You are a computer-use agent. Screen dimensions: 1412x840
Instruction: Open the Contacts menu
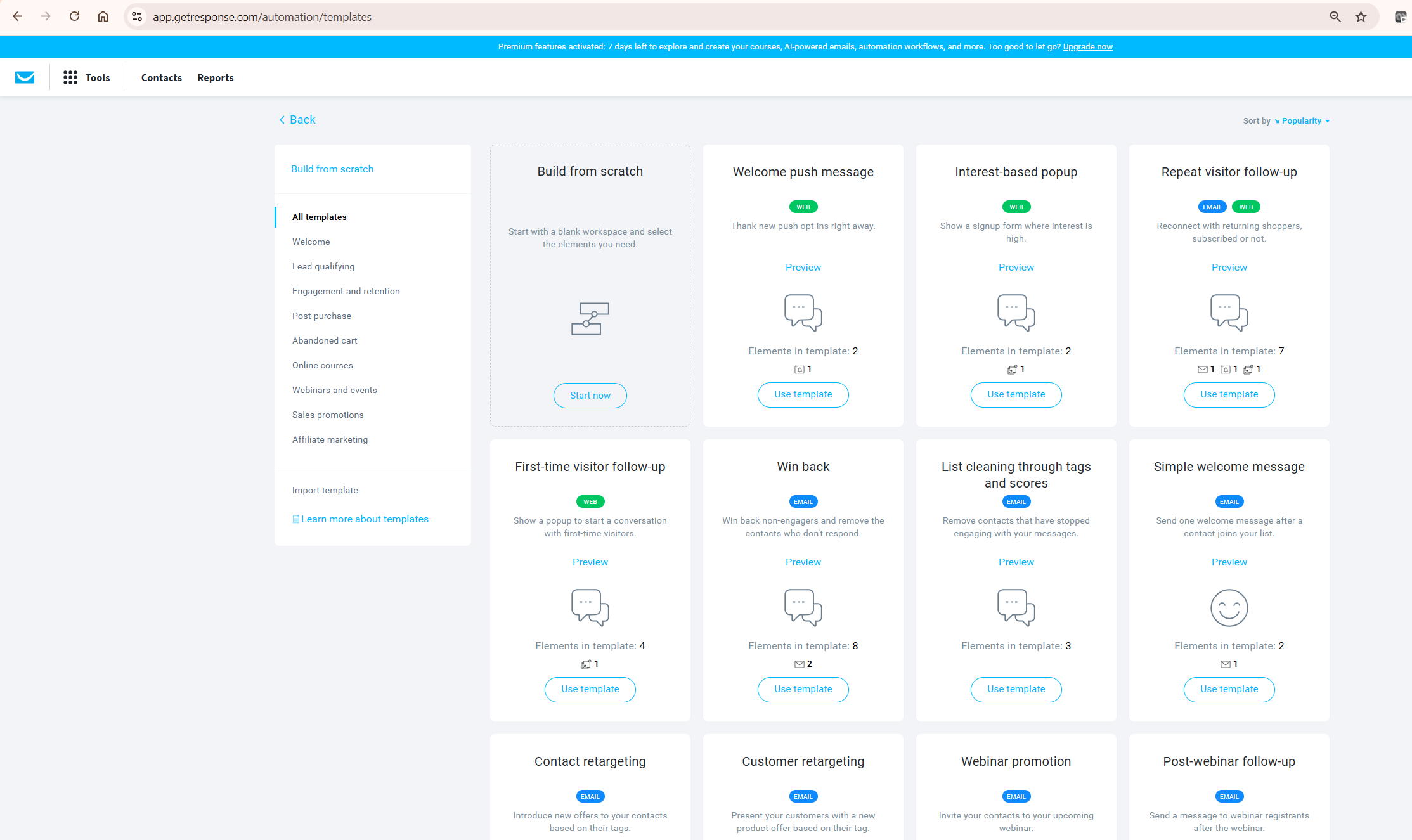pos(161,77)
